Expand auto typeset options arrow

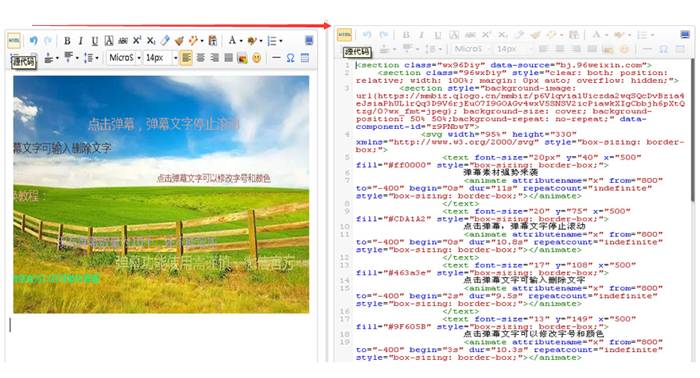pyautogui.click(x=202, y=41)
